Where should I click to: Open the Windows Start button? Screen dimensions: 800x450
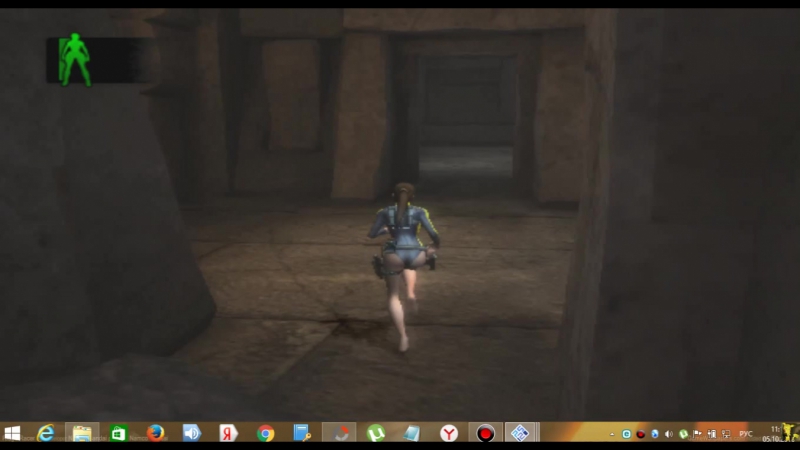(x=12, y=434)
